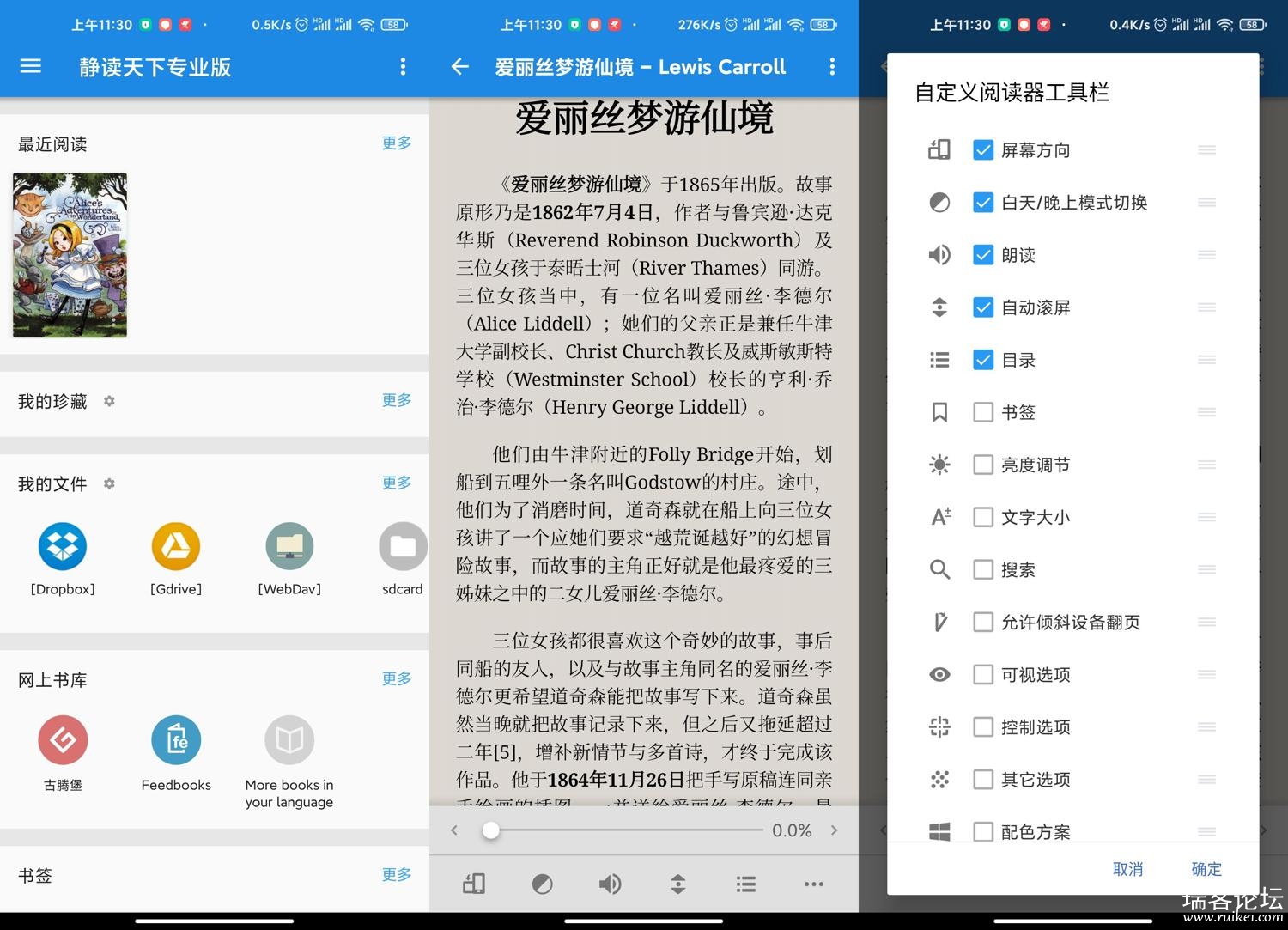
Task: Open the Dropbox cloud storage icon
Action: pyautogui.click(x=63, y=546)
